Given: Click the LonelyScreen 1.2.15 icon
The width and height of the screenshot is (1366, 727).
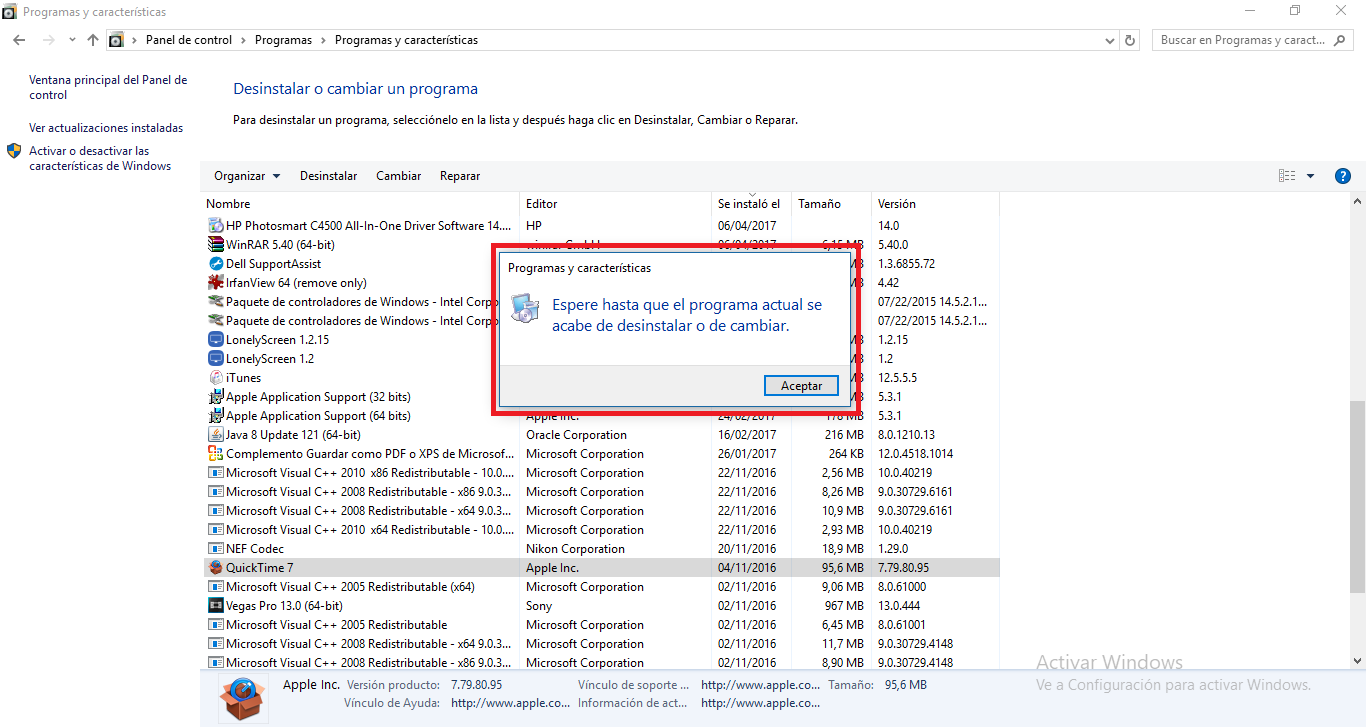Looking at the screenshot, I should tap(215, 340).
